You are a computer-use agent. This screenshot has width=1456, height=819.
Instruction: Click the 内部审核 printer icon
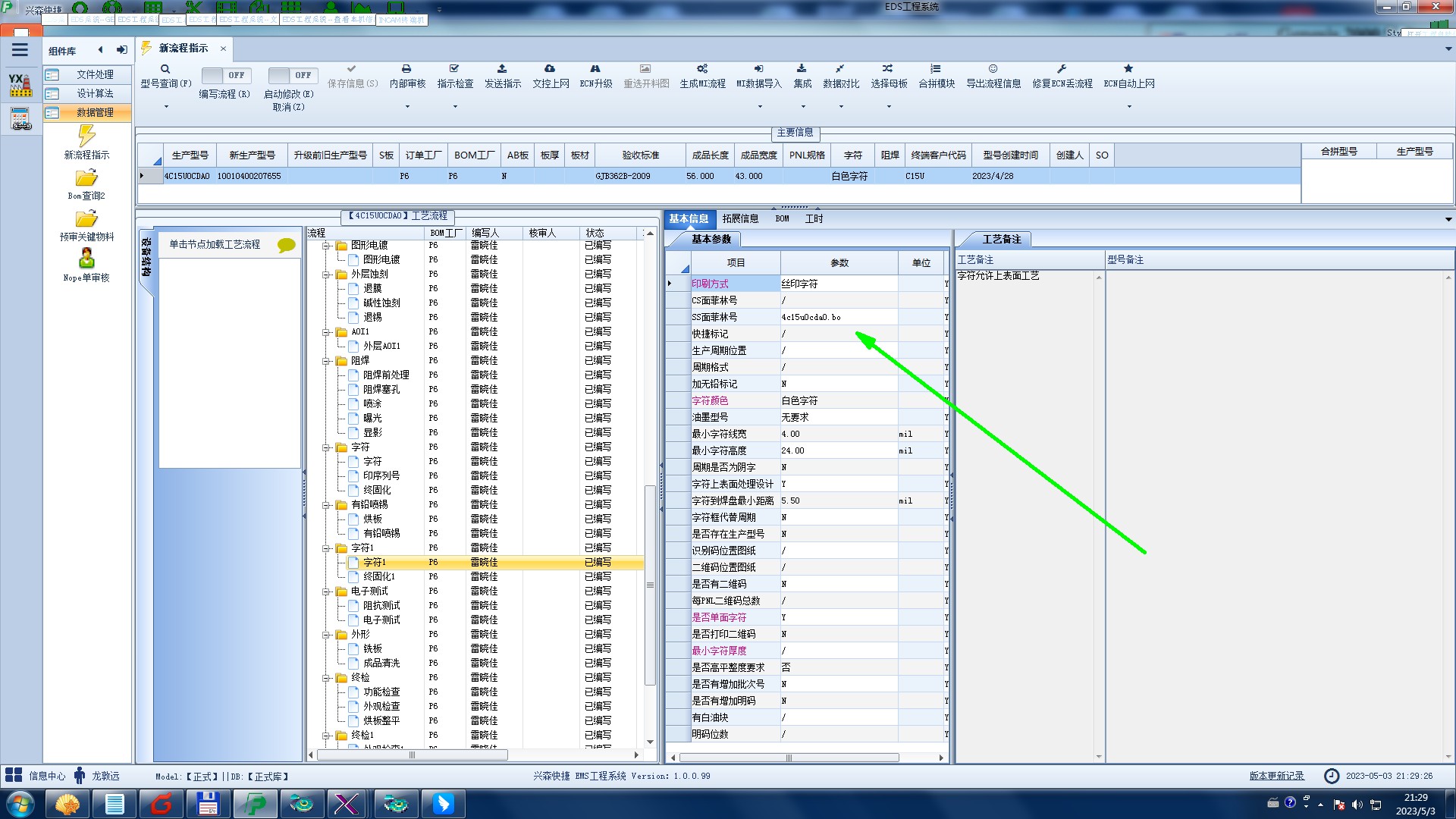[x=406, y=69]
